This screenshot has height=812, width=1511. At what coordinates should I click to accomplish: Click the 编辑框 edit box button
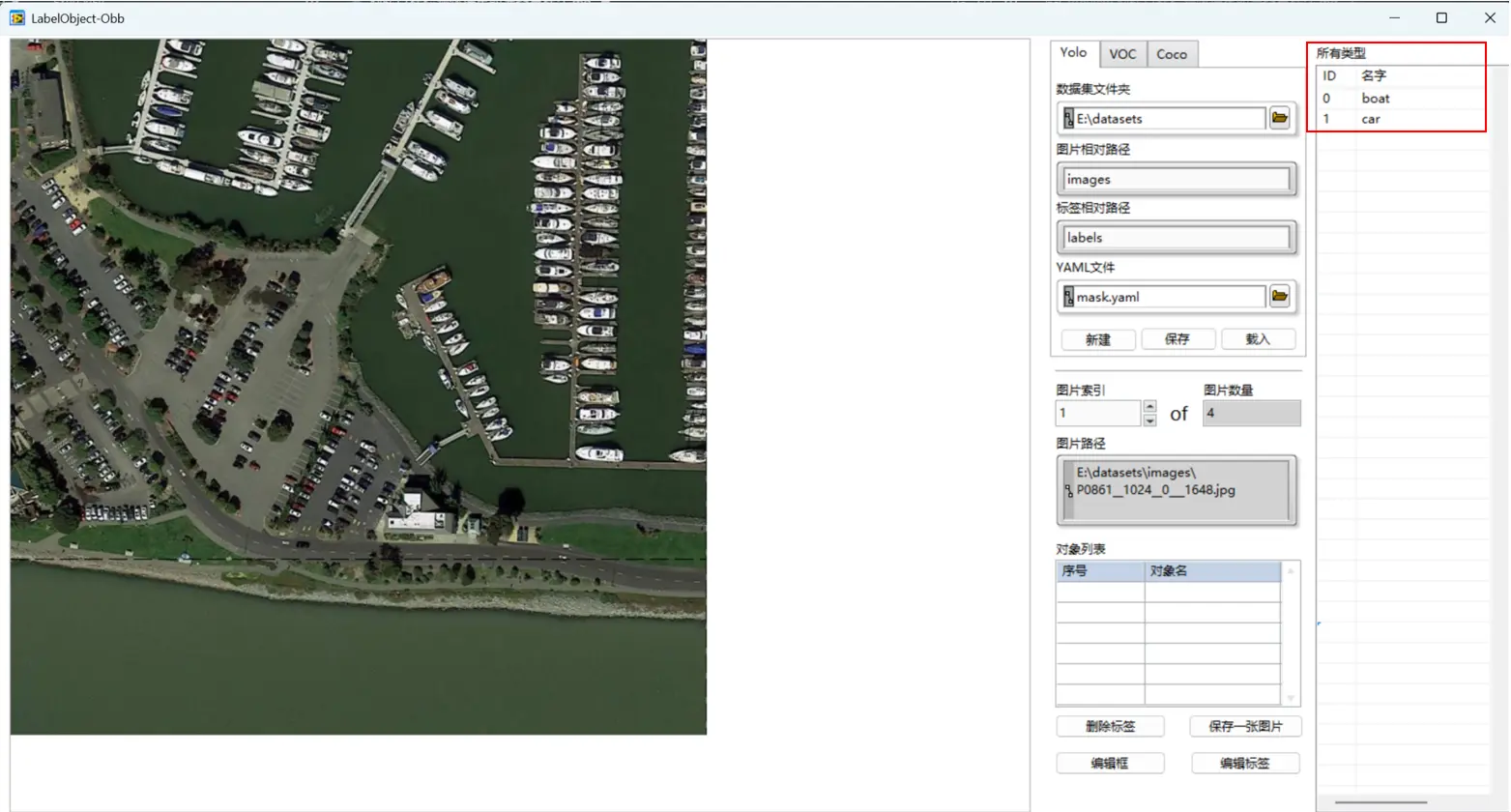coord(1110,763)
